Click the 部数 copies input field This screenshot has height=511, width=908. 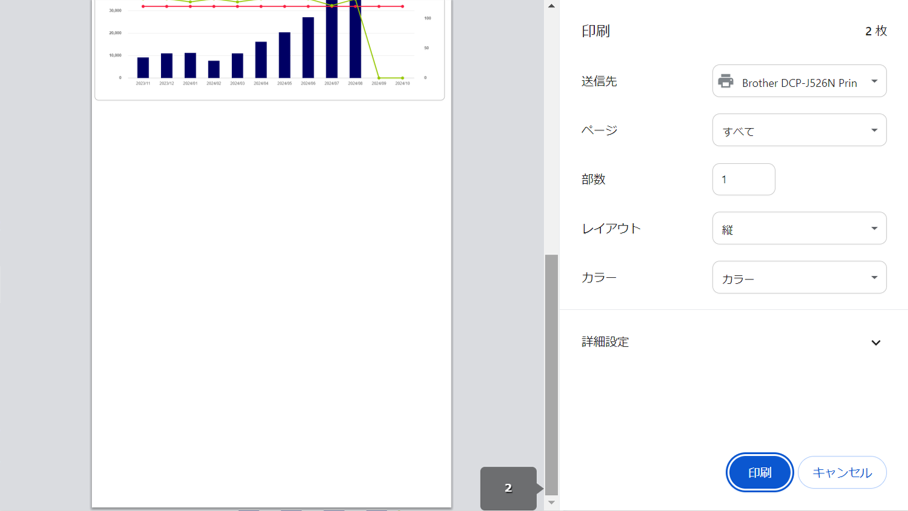744,179
